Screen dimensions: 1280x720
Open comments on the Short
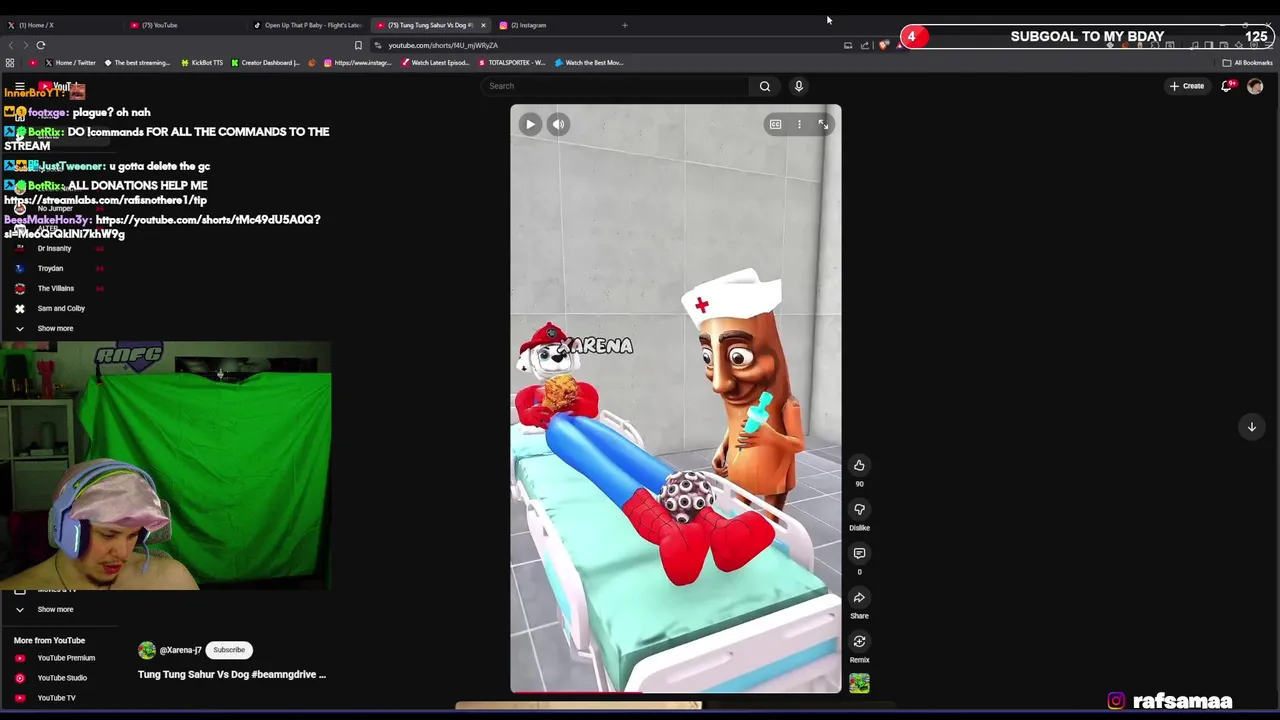pyautogui.click(x=859, y=553)
